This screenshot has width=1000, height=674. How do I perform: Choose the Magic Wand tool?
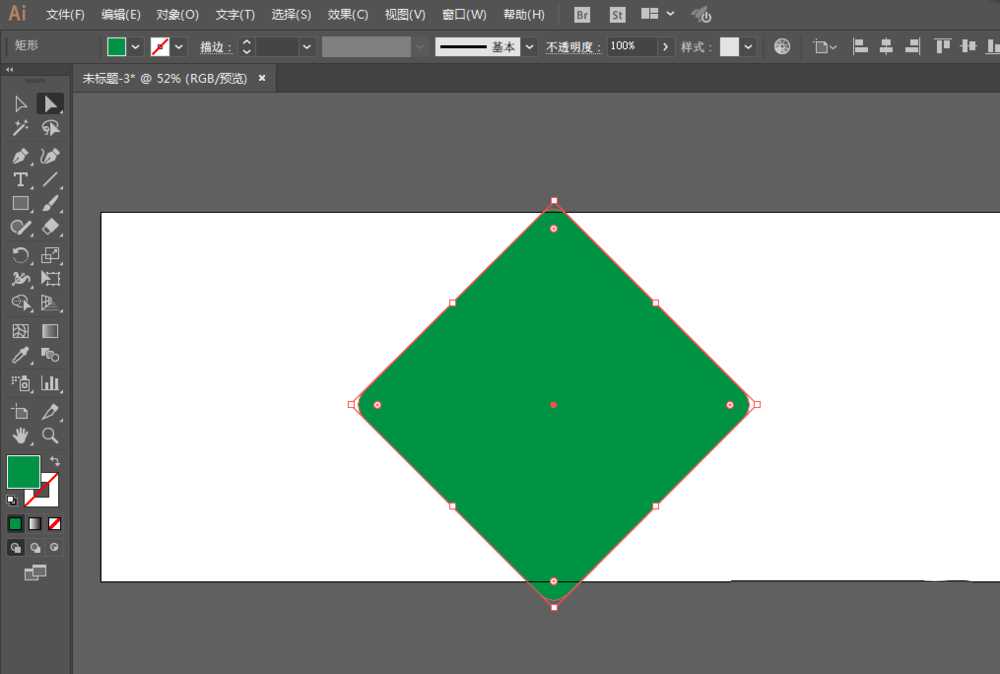point(20,128)
